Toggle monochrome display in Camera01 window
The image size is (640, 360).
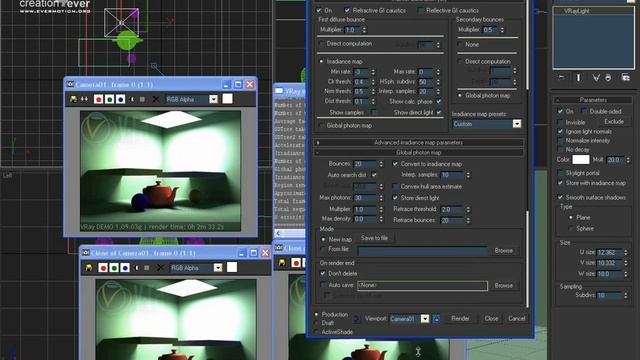click(142, 99)
